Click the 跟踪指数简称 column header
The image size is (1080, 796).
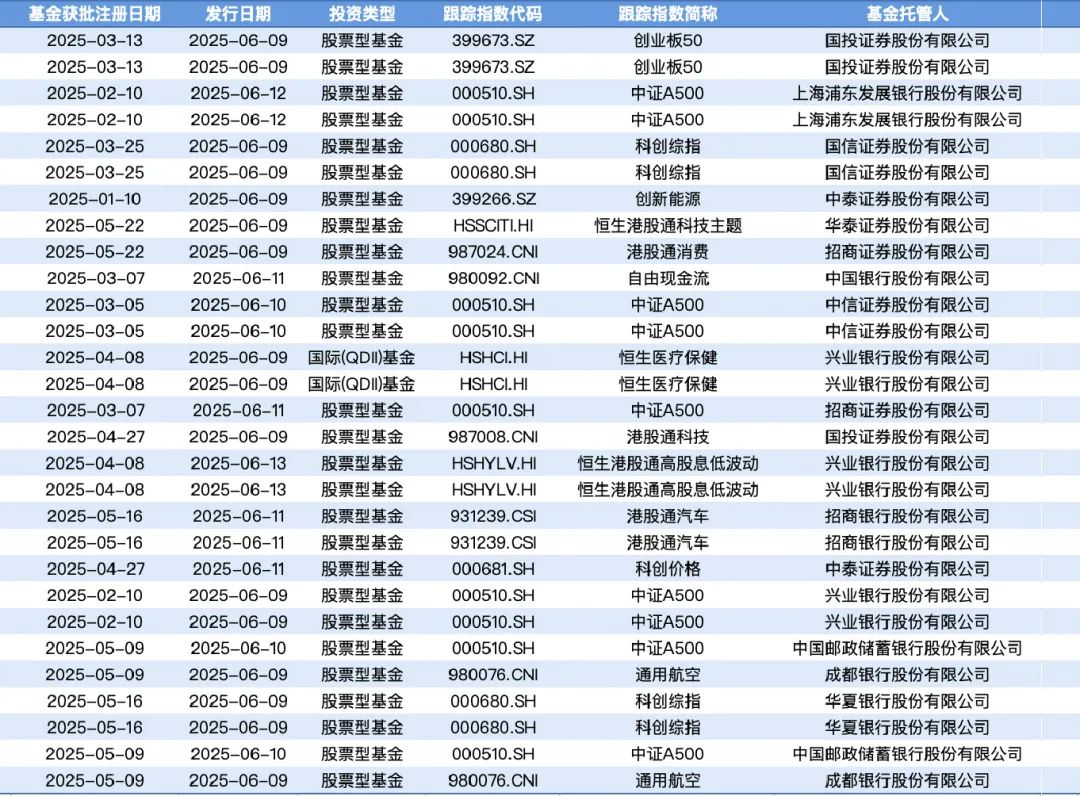click(667, 14)
